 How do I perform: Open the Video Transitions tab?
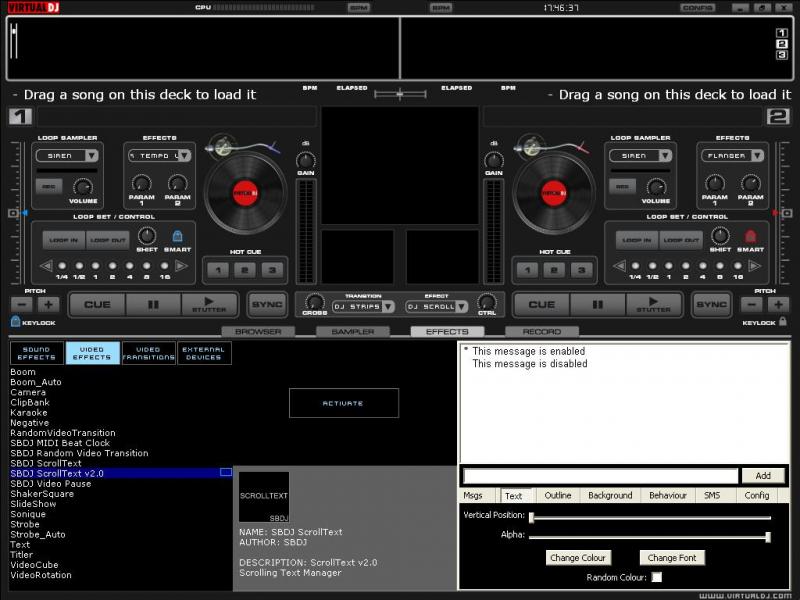pos(148,353)
